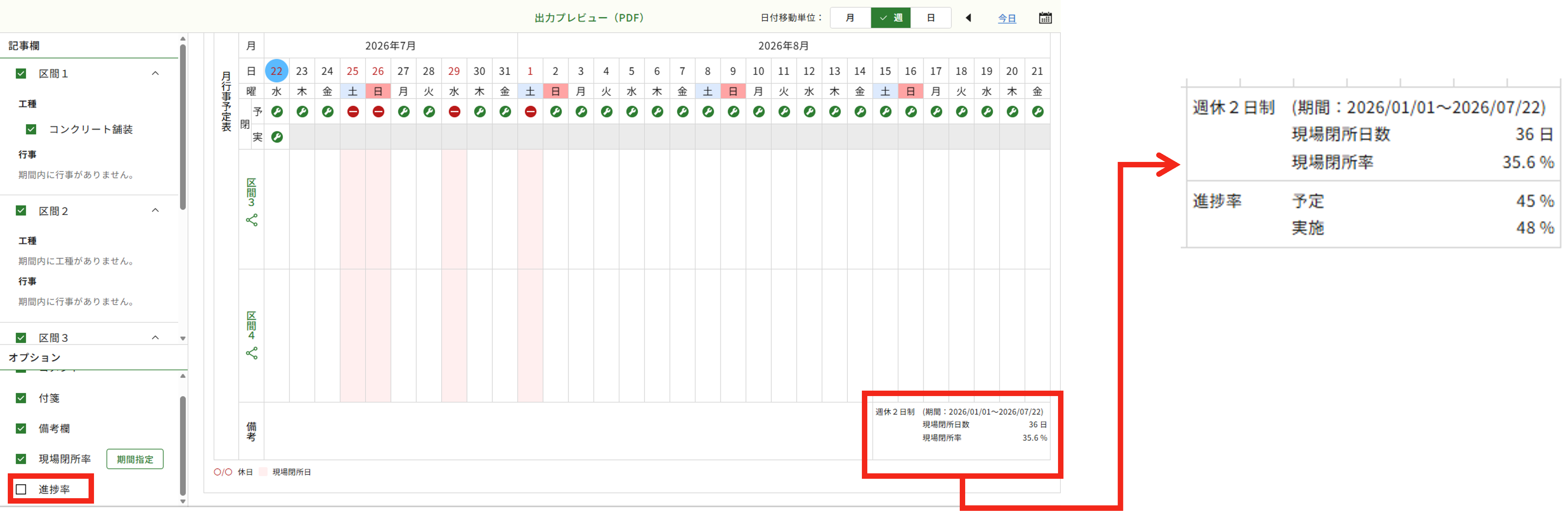Uncheck the 区間3 checkbox

click(x=21, y=338)
